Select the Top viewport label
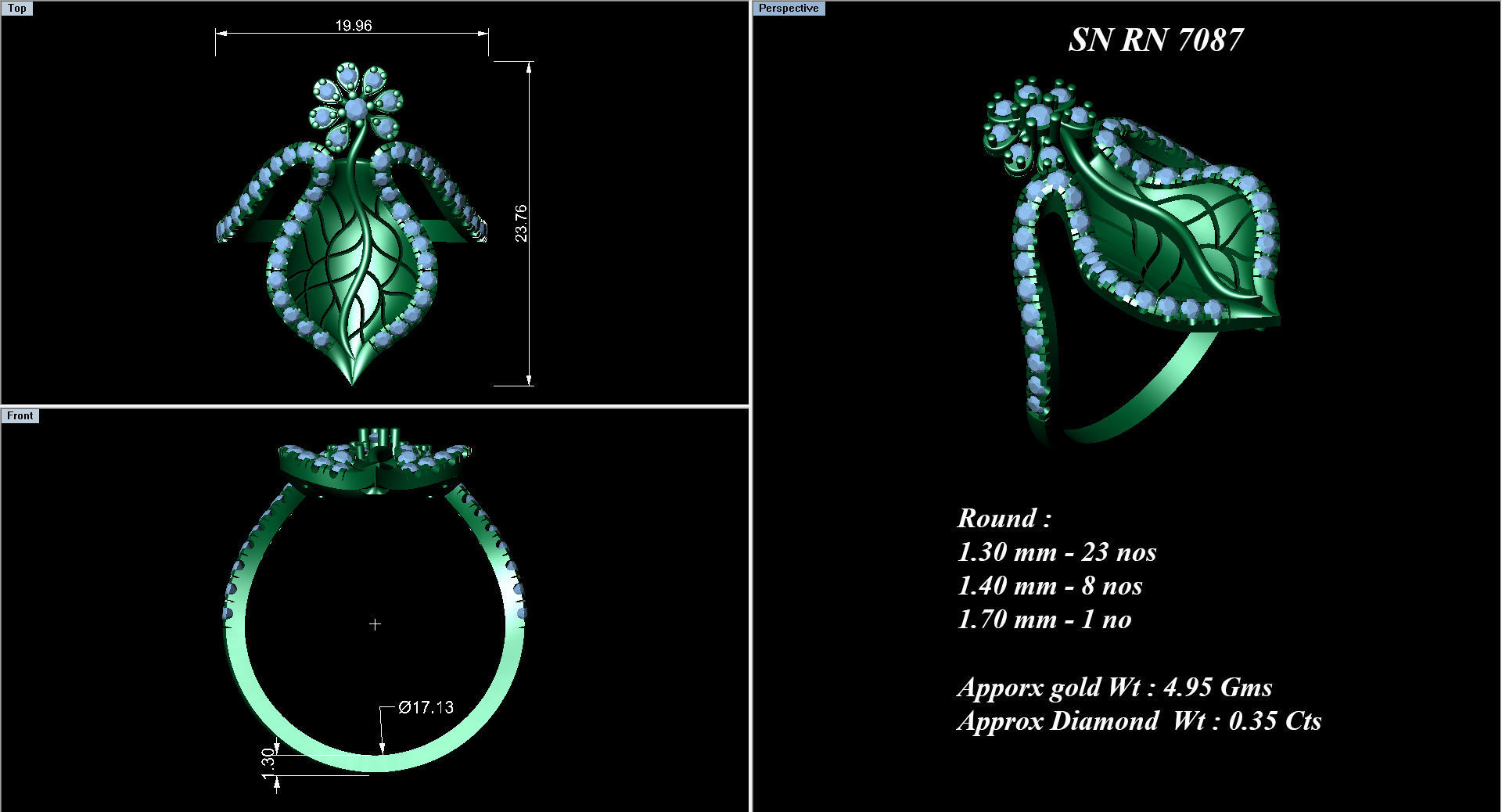 pyautogui.click(x=16, y=9)
